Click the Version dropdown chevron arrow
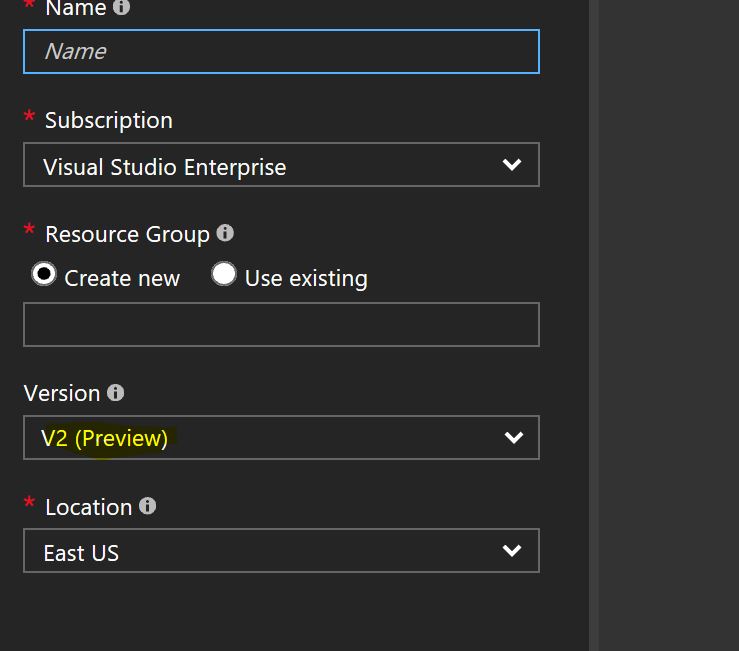Screen dimensions: 739x651 pyautogui.click(x=514, y=437)
